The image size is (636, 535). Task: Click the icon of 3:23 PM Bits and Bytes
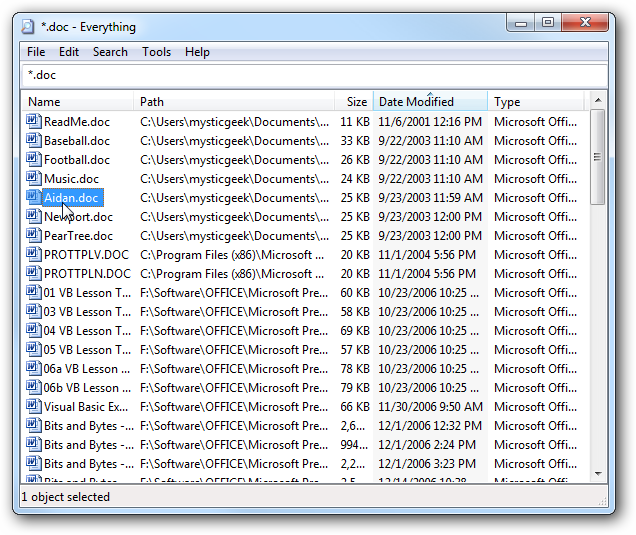[34, 464]
